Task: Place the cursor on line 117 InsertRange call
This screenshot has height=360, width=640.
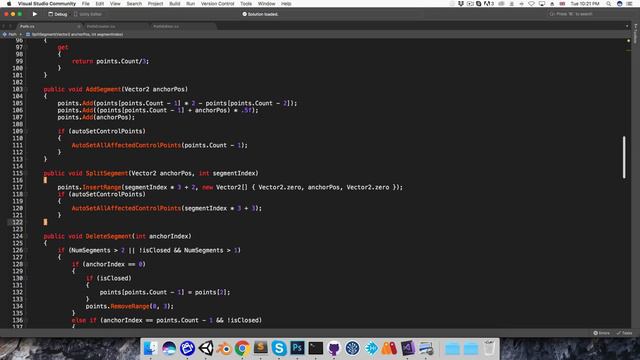Action: pos(102,187)
